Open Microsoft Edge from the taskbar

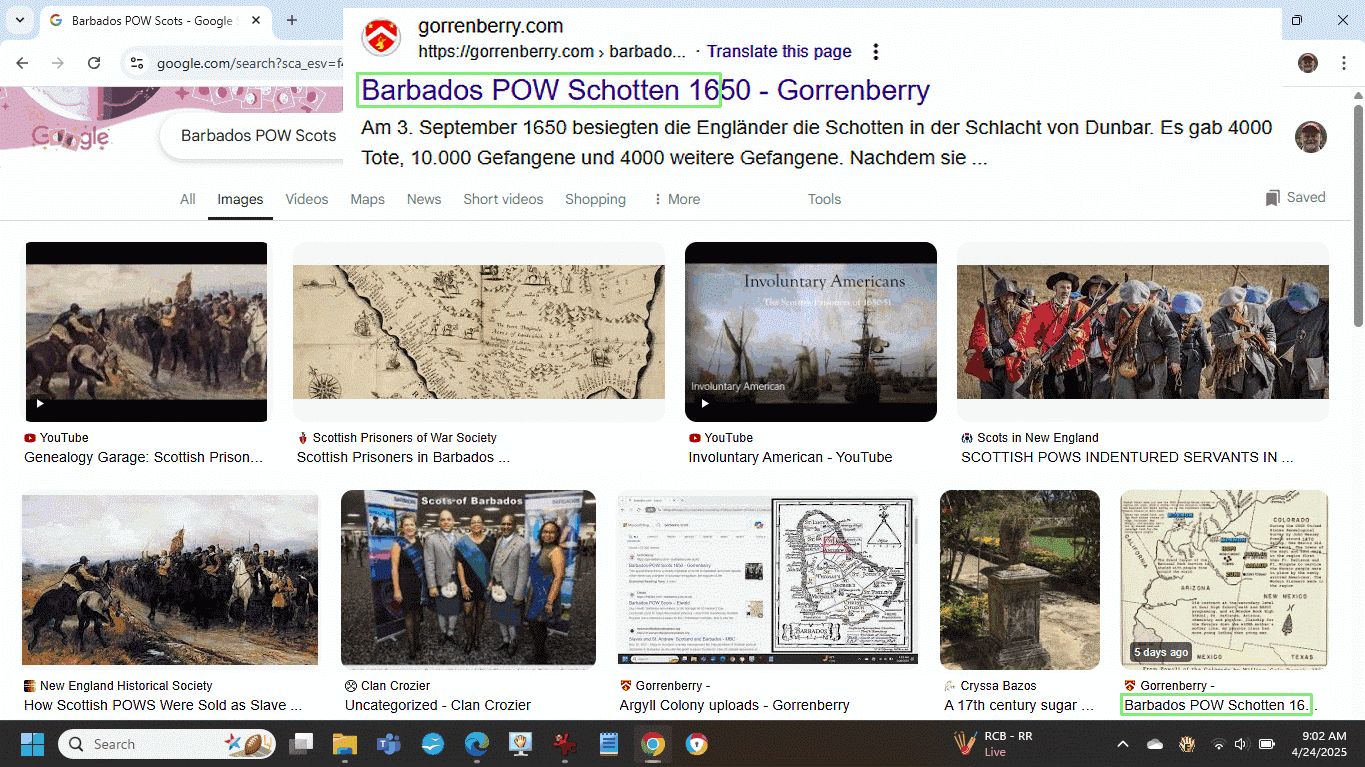[477, 744]
